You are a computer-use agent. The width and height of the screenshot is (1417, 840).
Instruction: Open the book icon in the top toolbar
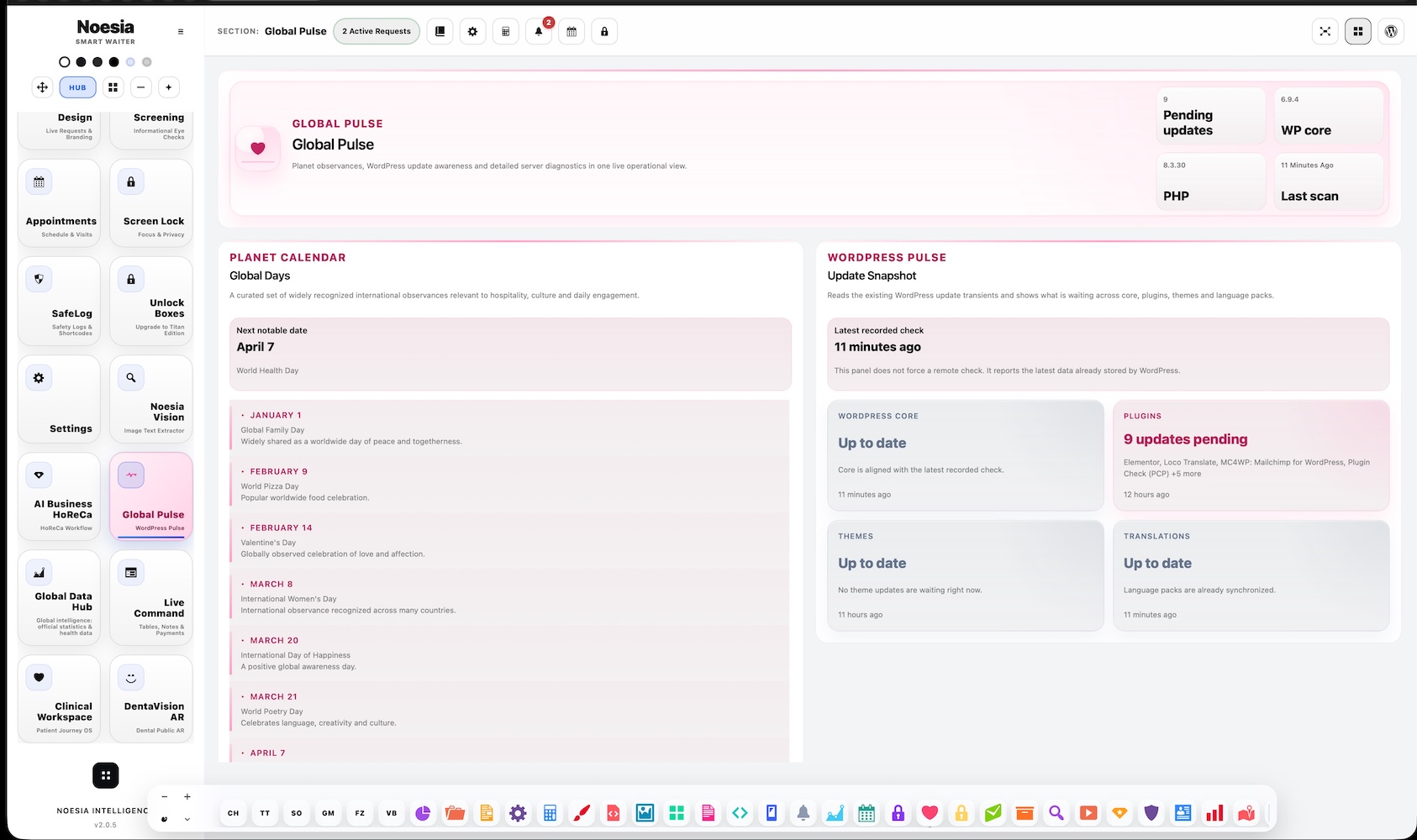point(440,31)
